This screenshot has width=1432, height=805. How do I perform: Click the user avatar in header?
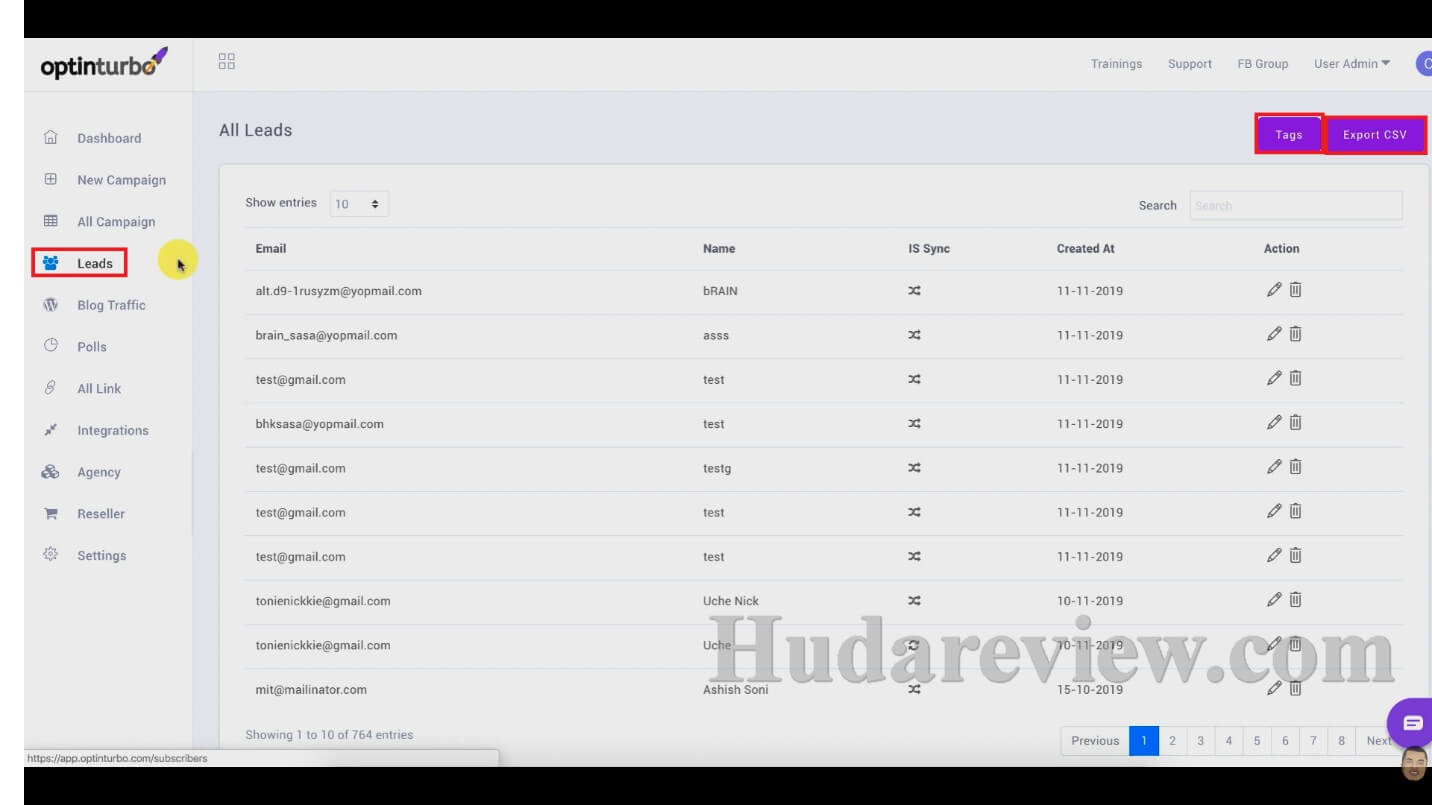pyautogui.click(x=1424, y=63)
